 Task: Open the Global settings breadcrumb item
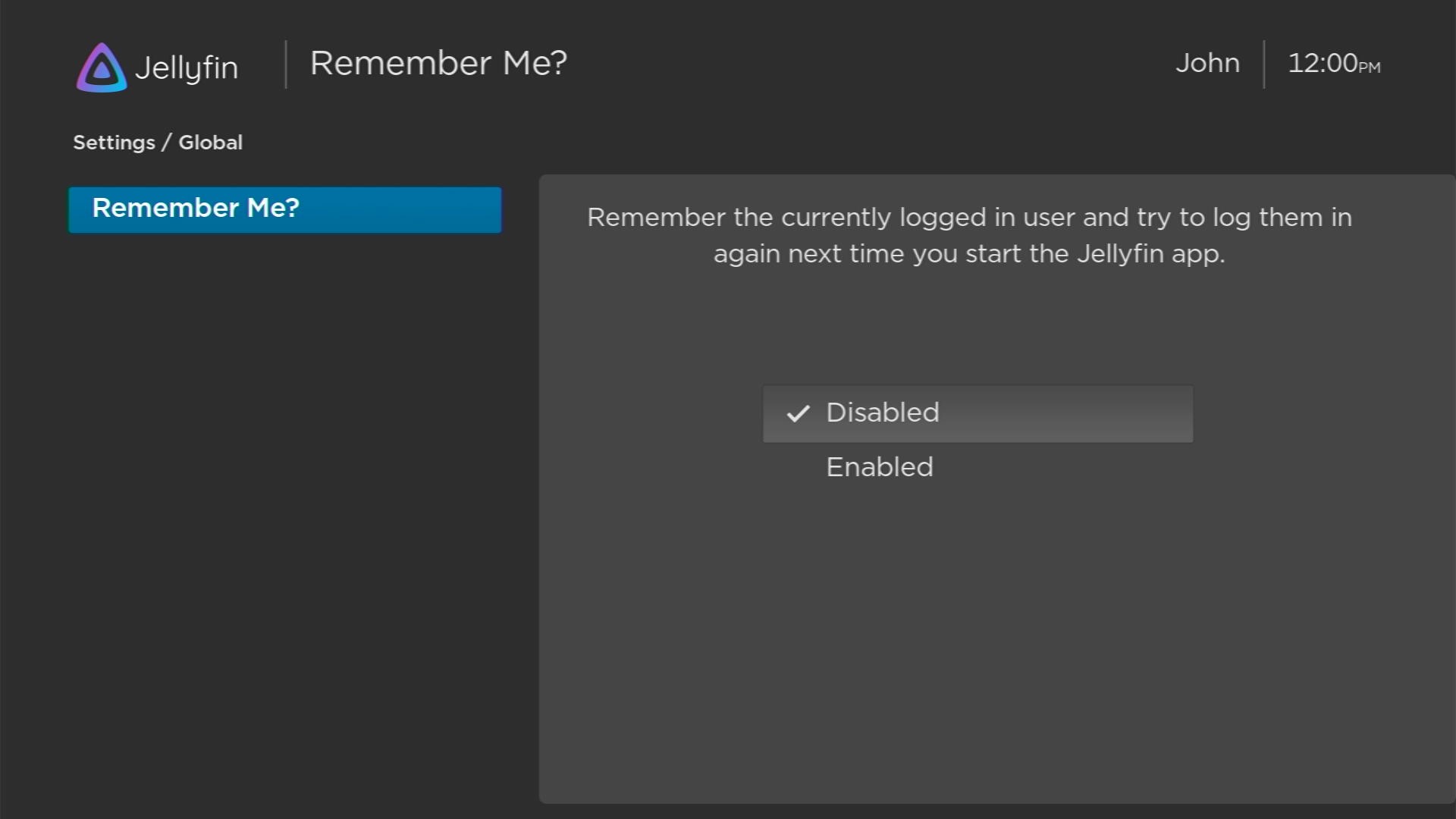pyautogui.click(x=209, y=142)
